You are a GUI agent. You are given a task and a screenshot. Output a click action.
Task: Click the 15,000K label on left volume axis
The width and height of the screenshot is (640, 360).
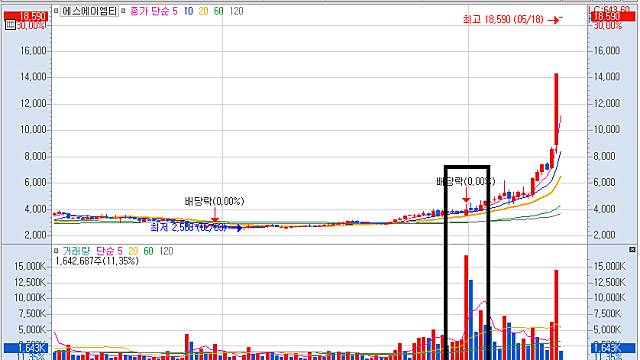tap(30, 267)
